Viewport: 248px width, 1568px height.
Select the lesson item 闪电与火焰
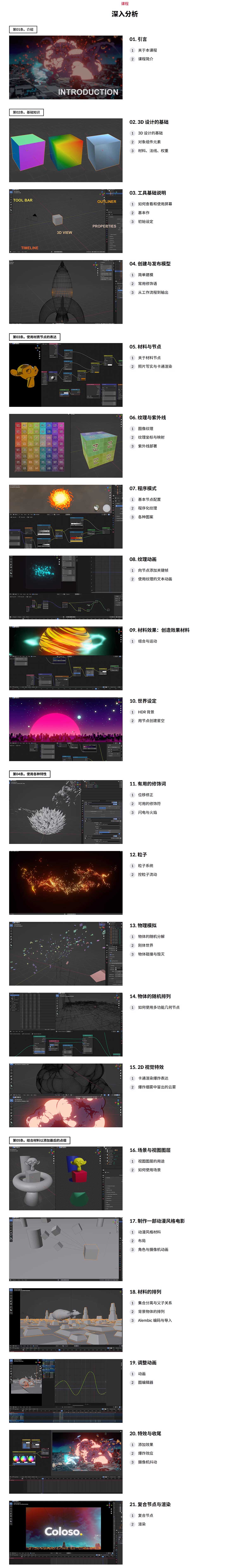pos(148,813)
